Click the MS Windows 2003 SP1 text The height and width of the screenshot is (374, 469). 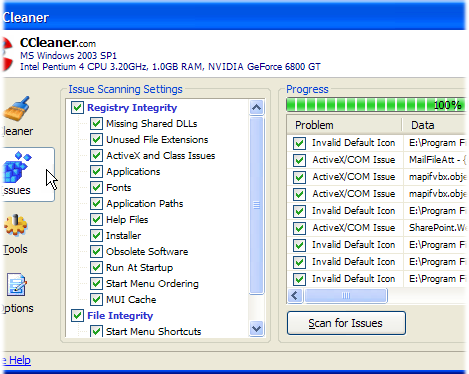(x=68, y=56)
